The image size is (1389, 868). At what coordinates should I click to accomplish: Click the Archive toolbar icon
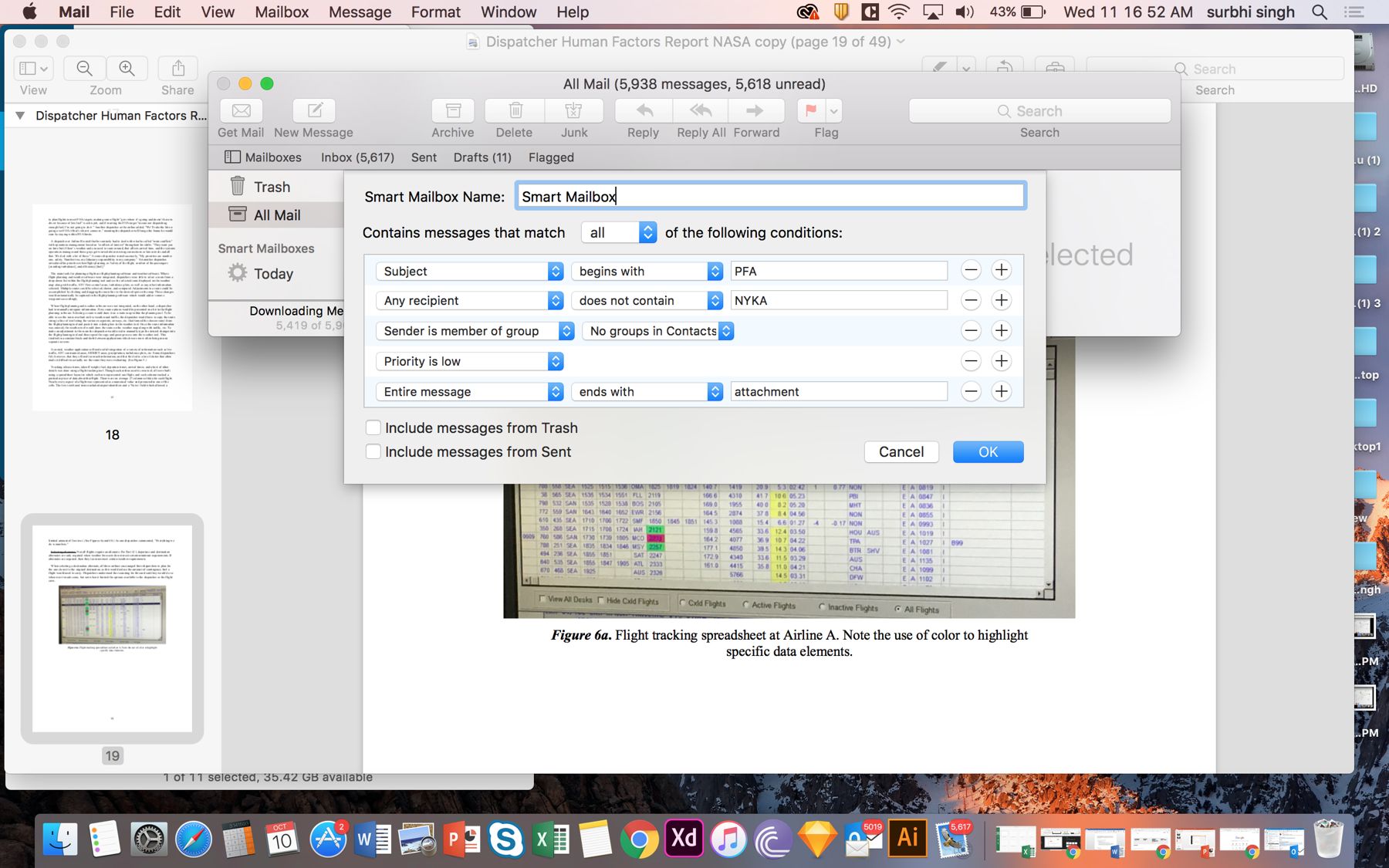(454, 111)
